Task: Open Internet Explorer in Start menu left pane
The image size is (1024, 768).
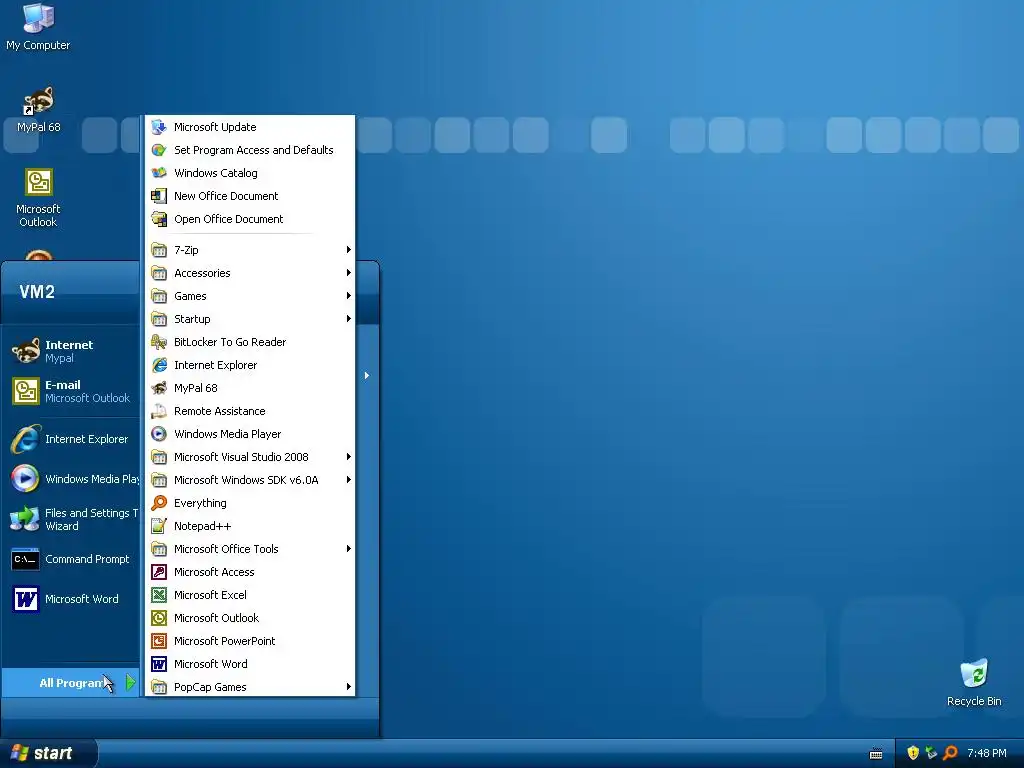Action: tap(72, 439)
